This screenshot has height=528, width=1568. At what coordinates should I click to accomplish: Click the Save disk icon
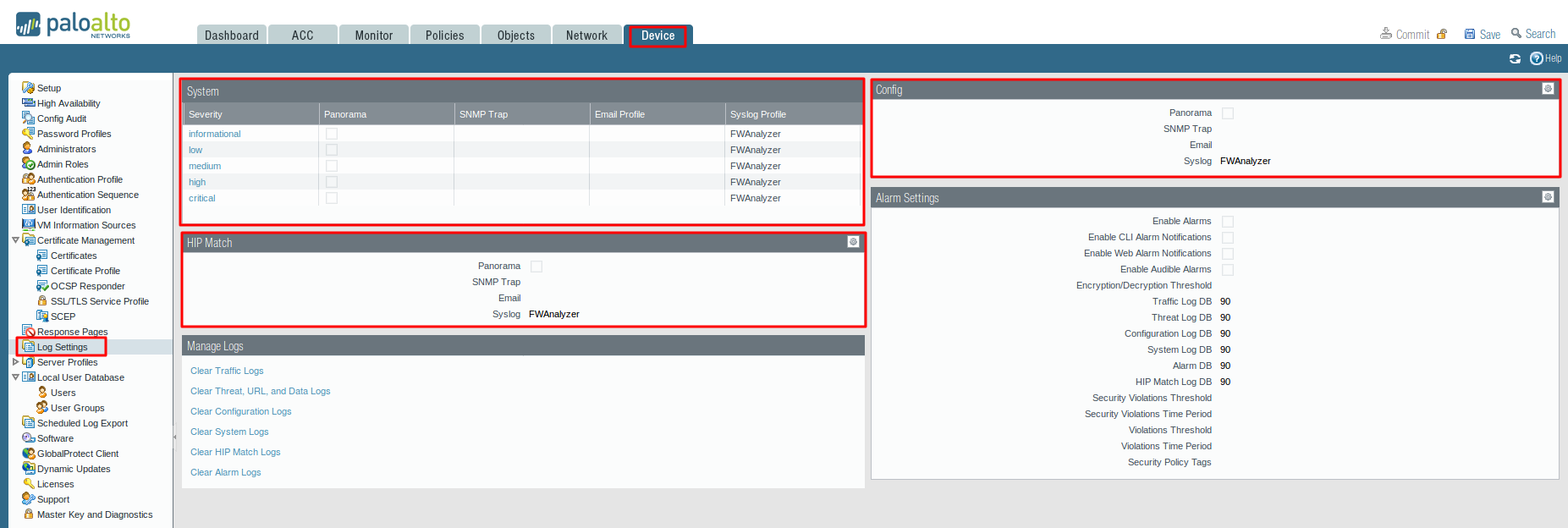(x=1470, y=34)
